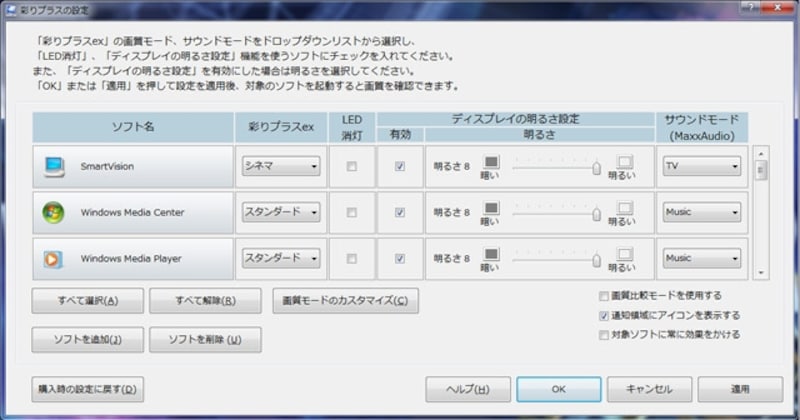Click the dark (暗い) icon in SmartVision row
This screenshot has width=800, height=420.
coord(491,162)
